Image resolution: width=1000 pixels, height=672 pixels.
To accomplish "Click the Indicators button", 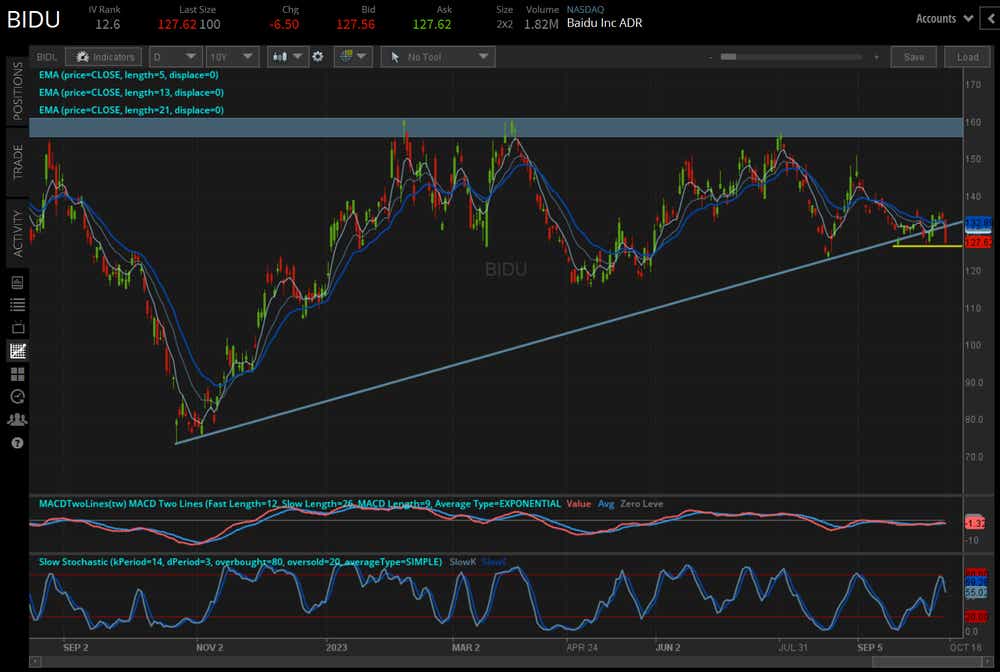I will pyautogui.click(x=103, y=57).
